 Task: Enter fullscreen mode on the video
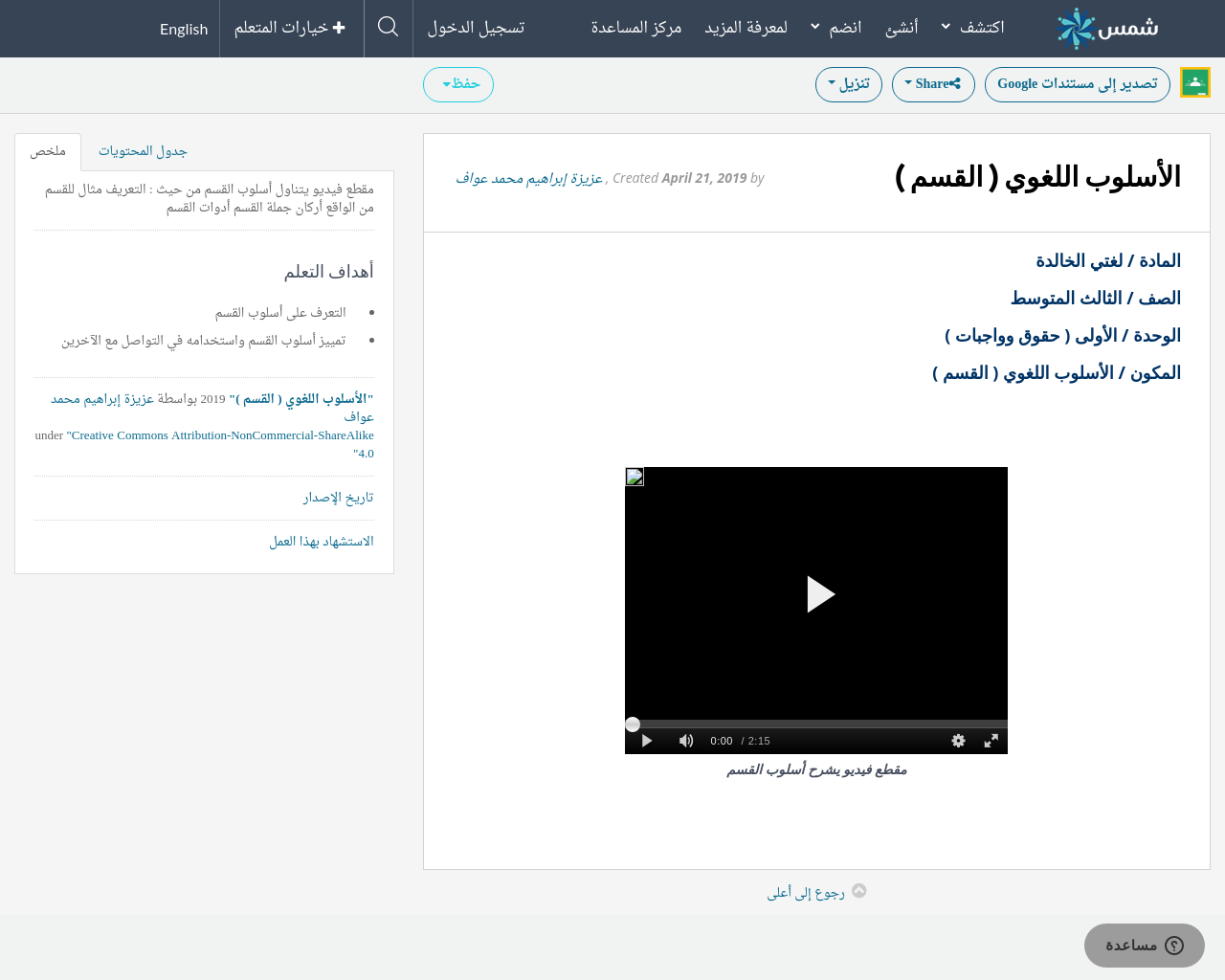pyautogui.click(x=991, y=741)
